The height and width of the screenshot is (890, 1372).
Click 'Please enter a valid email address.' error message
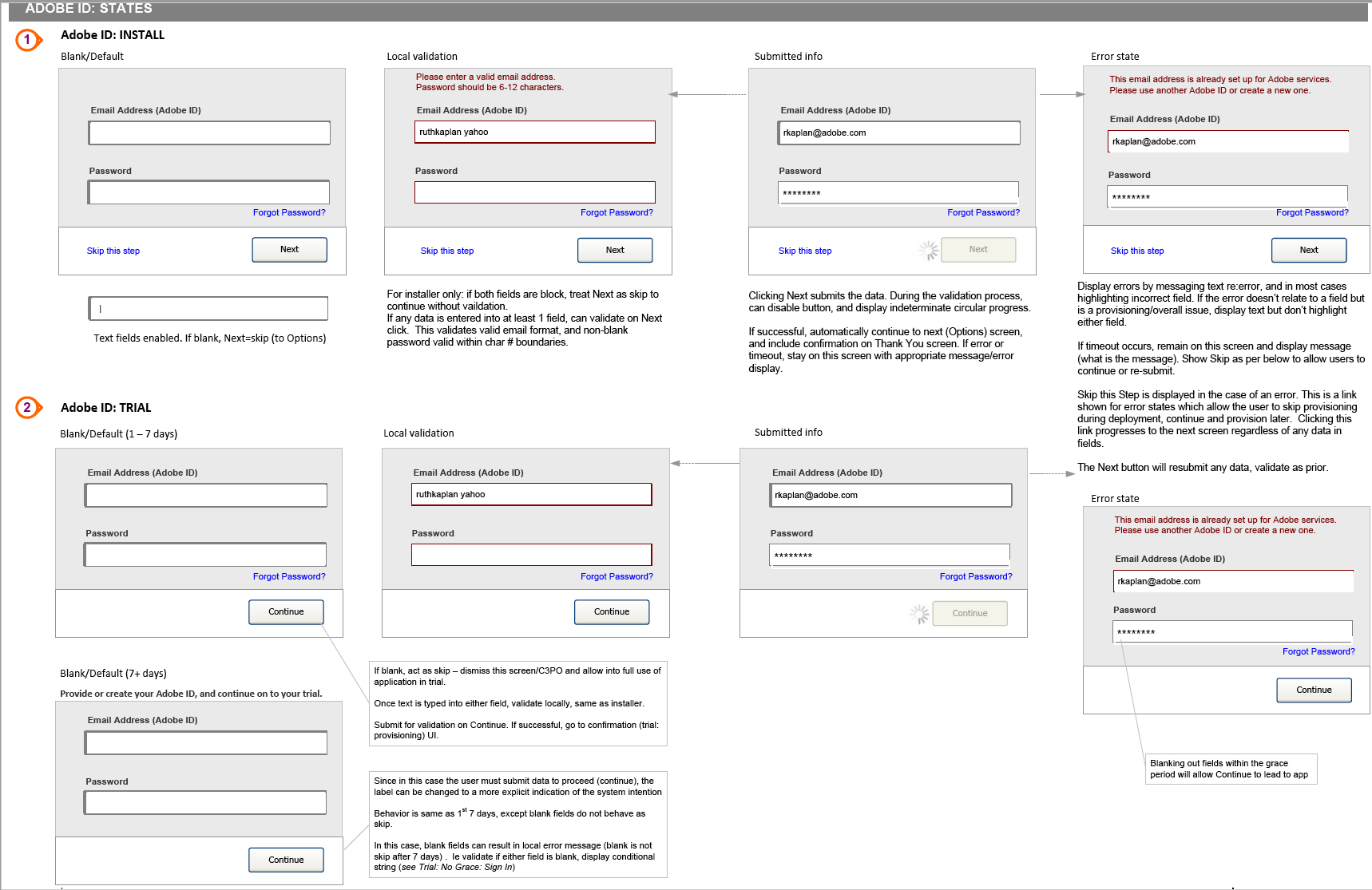[485, 77]
